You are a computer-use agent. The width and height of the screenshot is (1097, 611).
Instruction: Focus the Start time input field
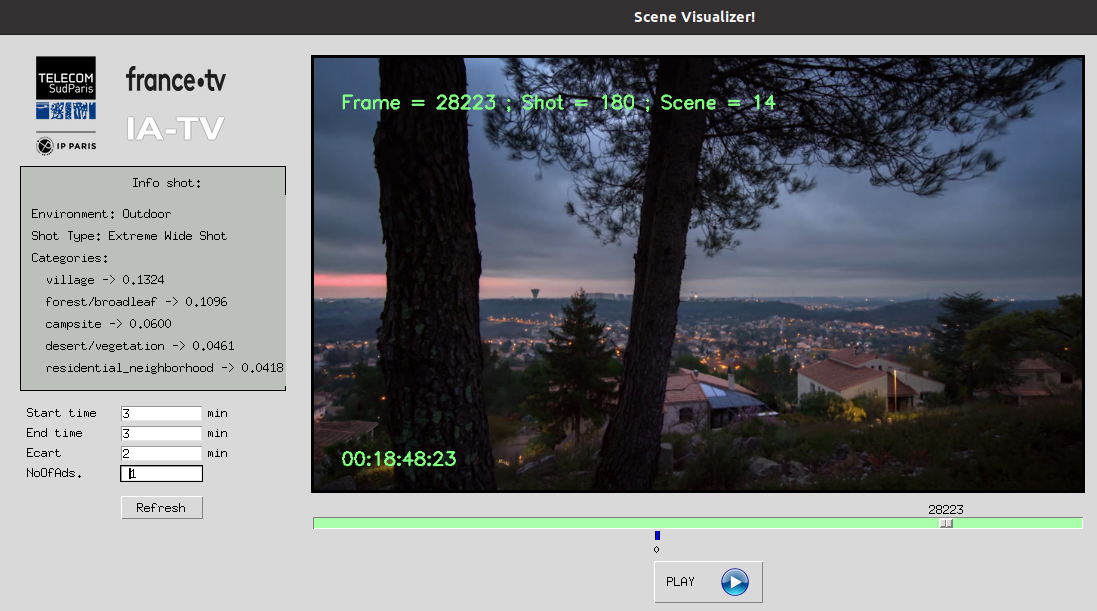point(161,413)
